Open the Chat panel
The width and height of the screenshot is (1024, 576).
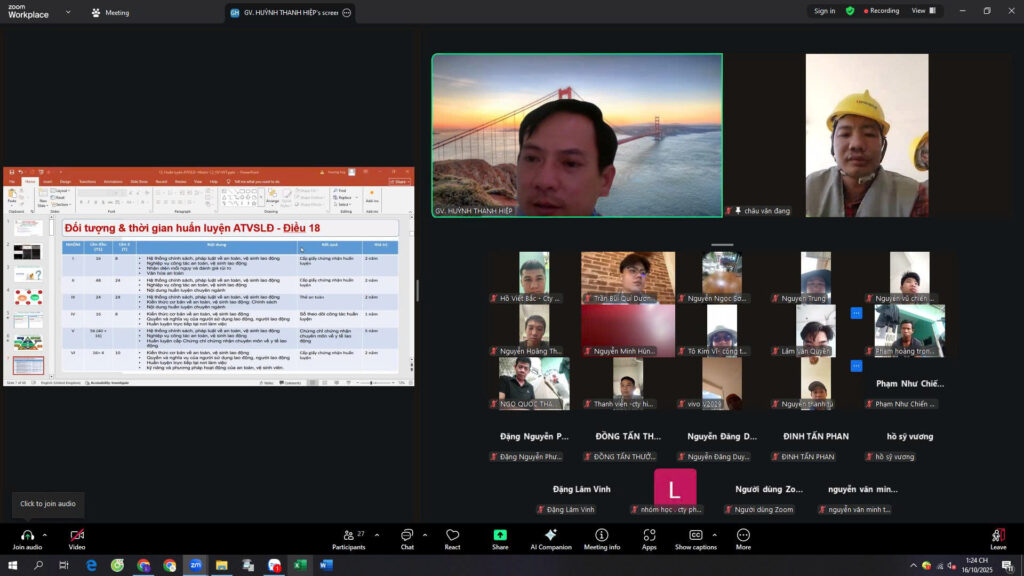tap(407, 535)
